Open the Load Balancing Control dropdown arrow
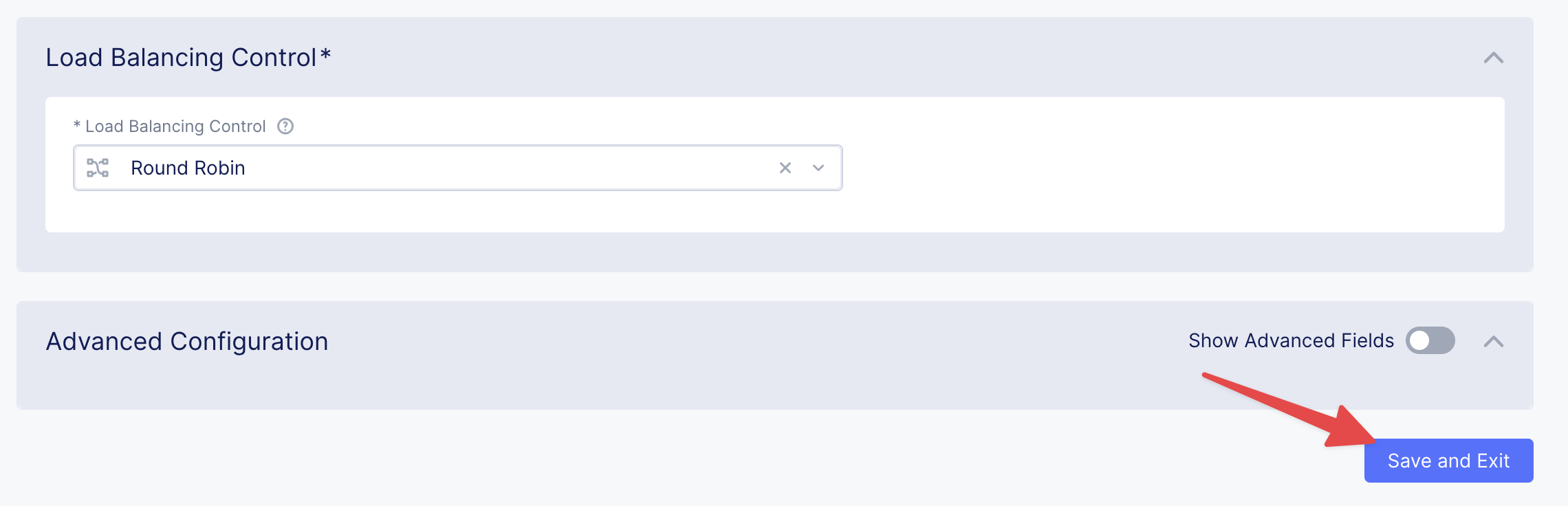Image resolution: width=1568 pixels, height=506 pixels. 818,168
